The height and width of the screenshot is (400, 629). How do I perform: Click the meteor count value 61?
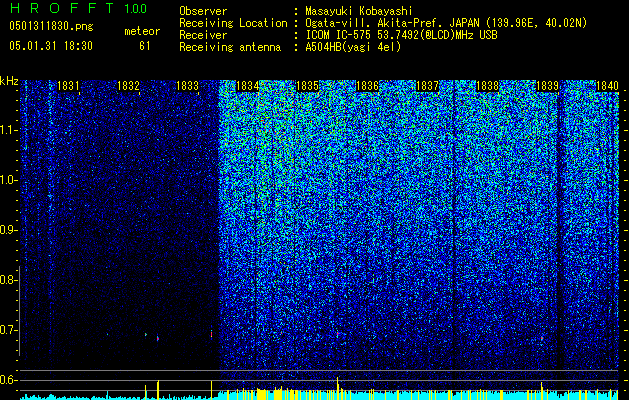(144, 46)
